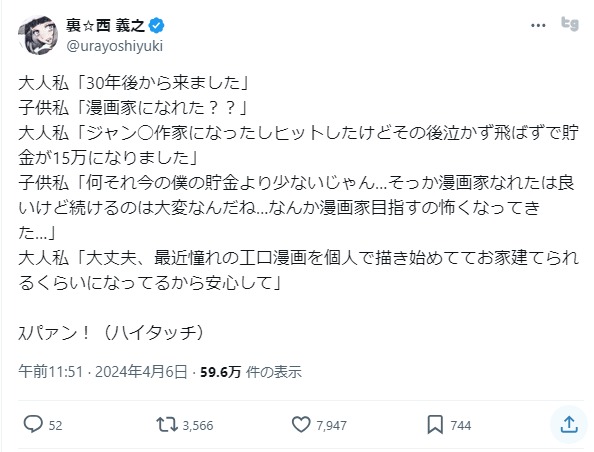Viewport: 594px width, 452px height.
Task: Click the repost arrows icon
Action: click(x=167, y=424)
